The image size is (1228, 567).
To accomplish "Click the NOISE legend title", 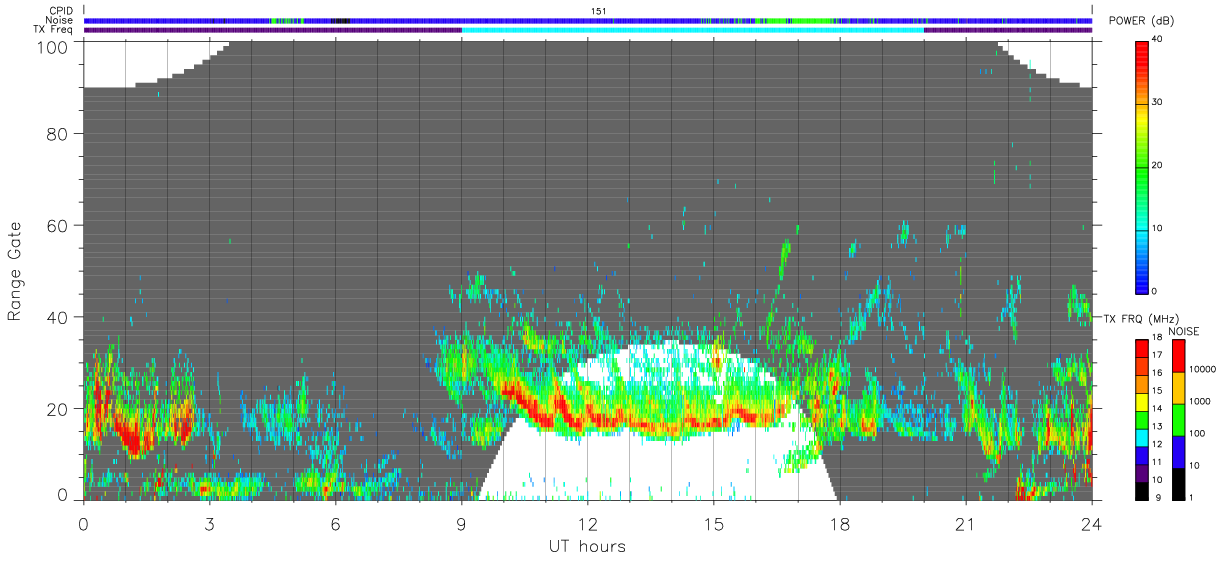I will 1184,331.
